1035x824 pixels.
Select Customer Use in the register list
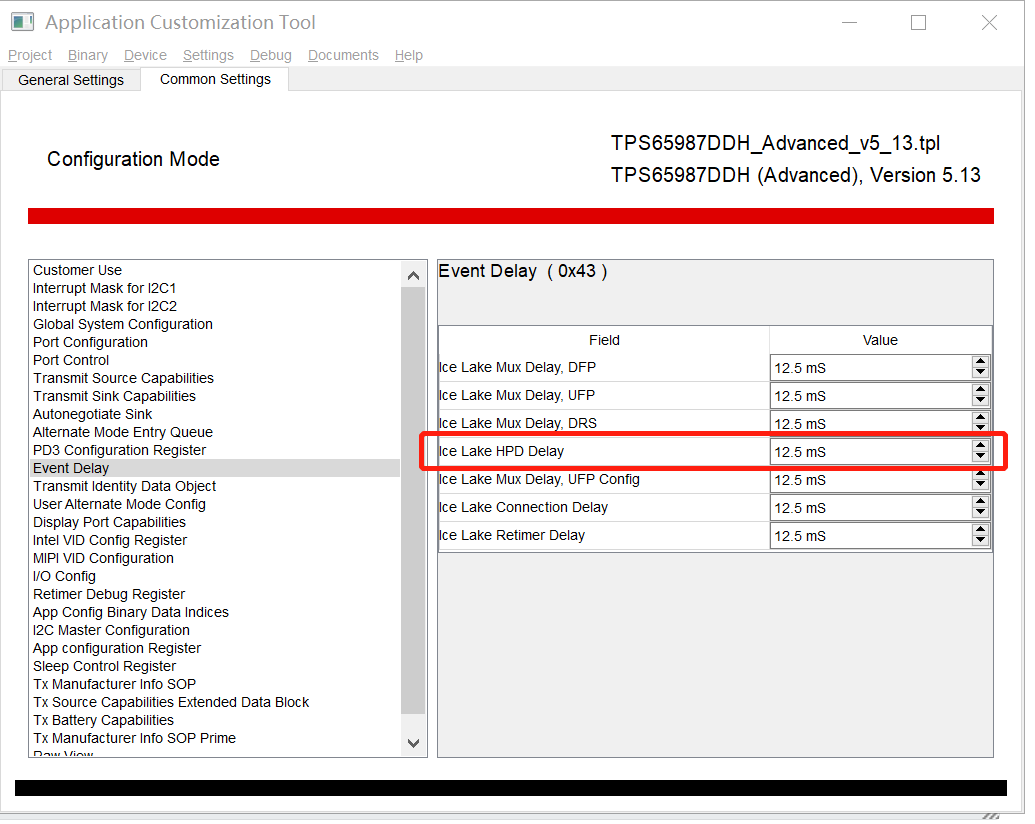pyautogui.click(x=77, y=270)
